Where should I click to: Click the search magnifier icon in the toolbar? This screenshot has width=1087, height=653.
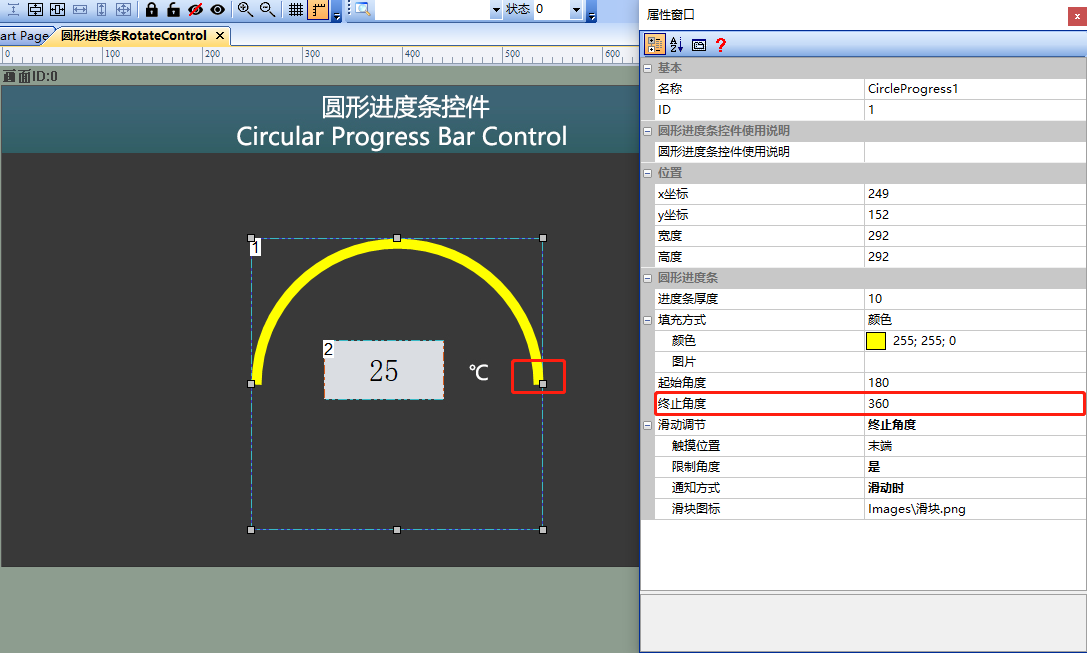(x=362, y=9)
